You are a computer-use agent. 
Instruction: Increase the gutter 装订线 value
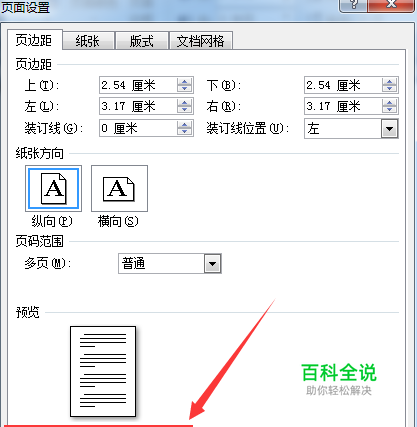point(184,125)
